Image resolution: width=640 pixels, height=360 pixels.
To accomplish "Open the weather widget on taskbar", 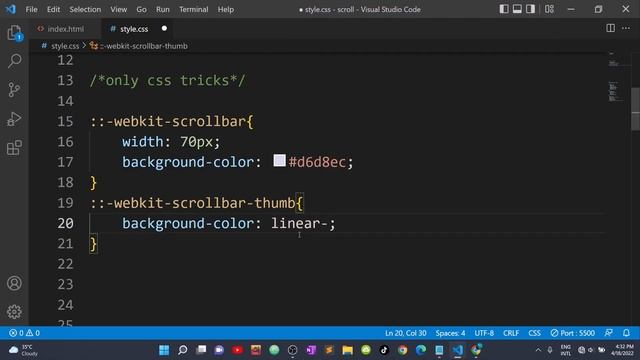I will [23, 350].
